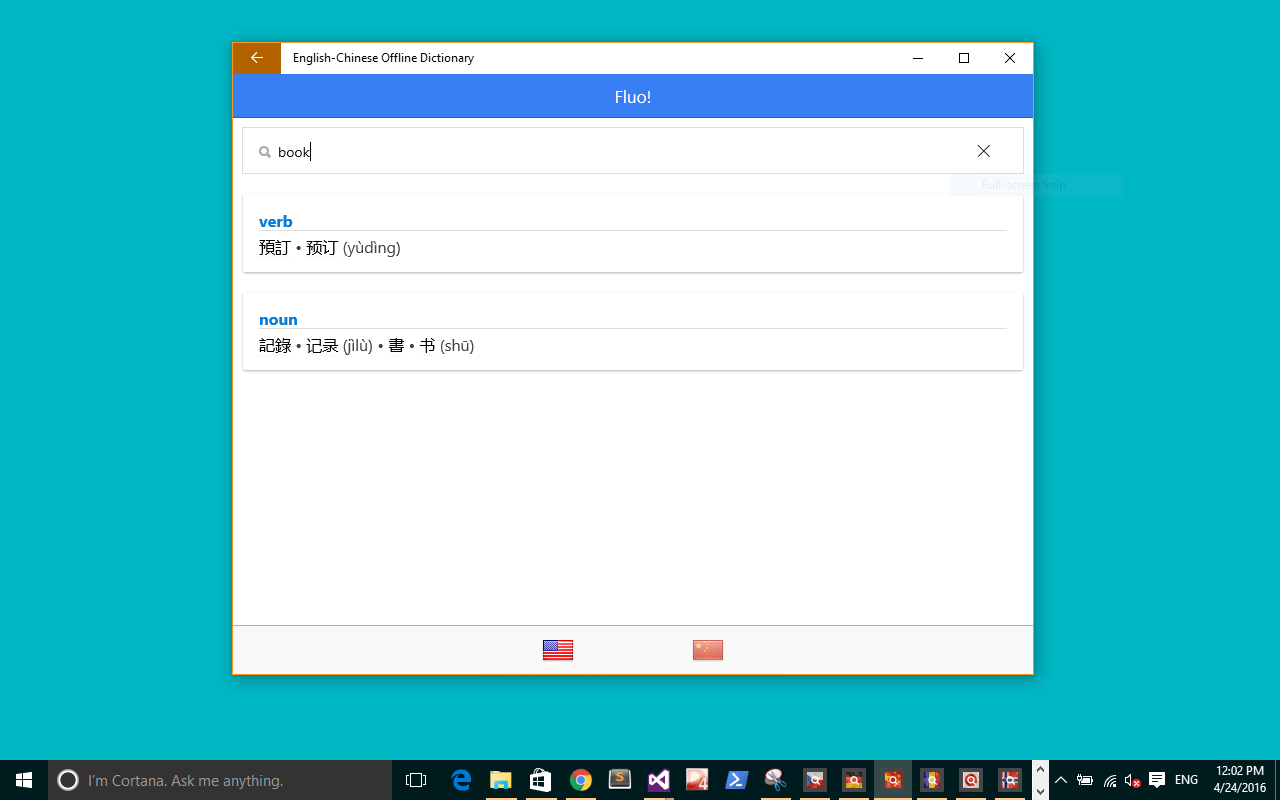Click the 'noun' heading
The height and width of the screenshot is (800, 1280).
pos(278,320)
